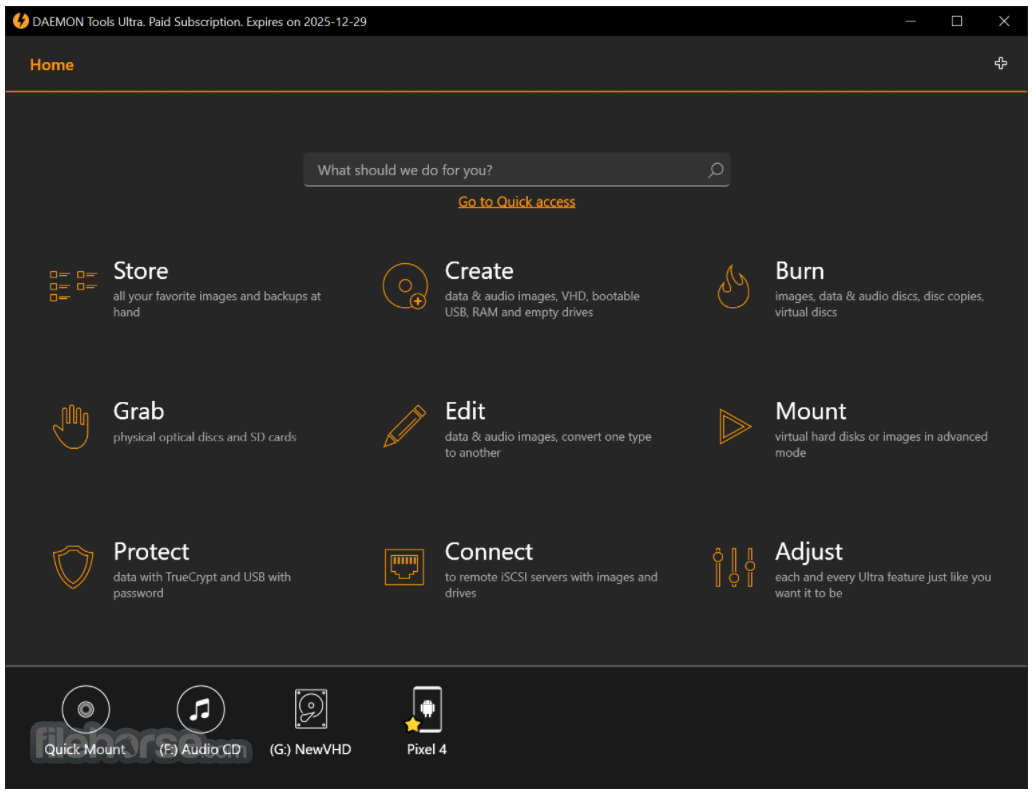
Task: Click 'physical optical discs and SD cards' text
Action: (205, 437)
